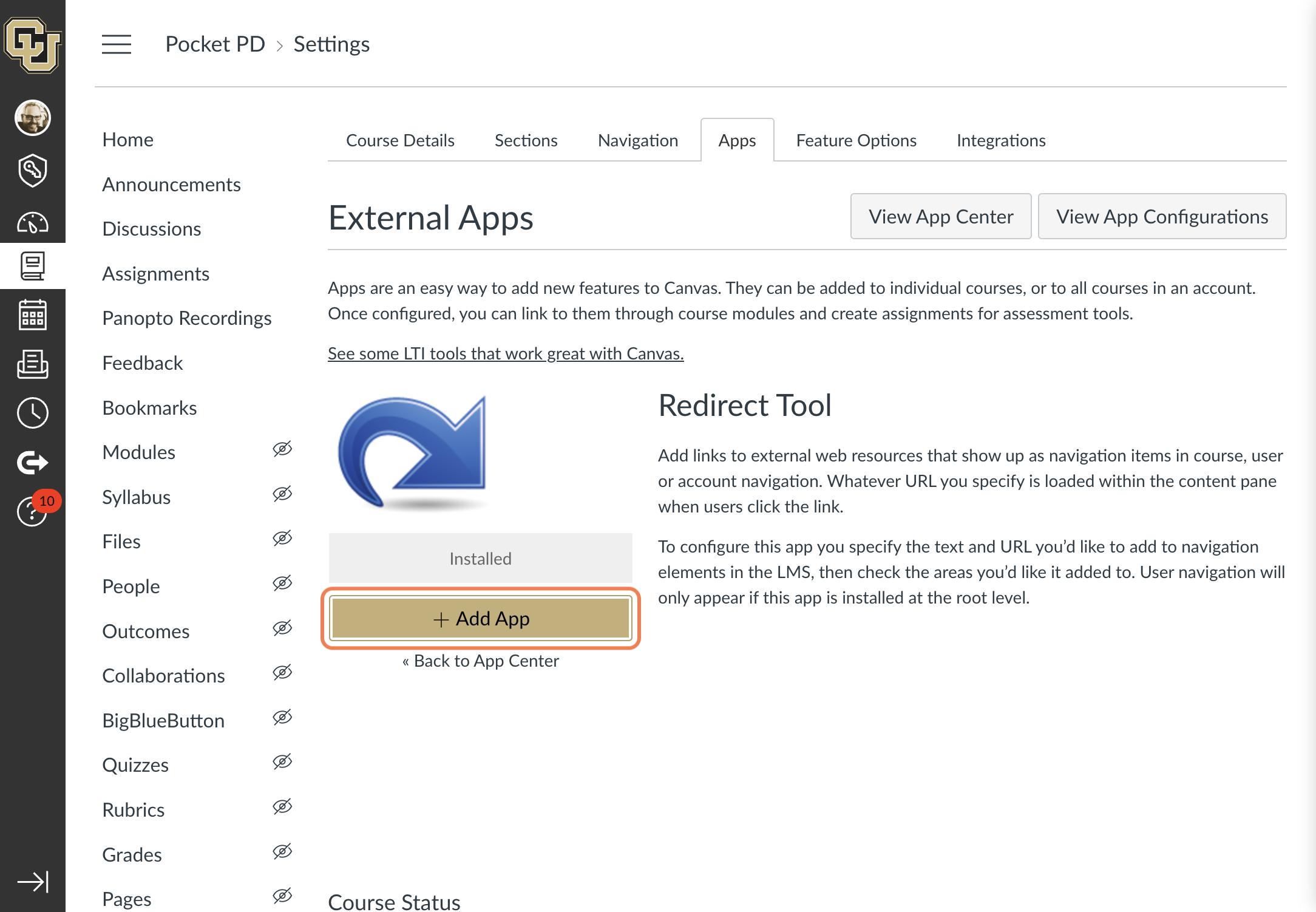Viewport: 1316px width, 912px height.
Task: Toggle the course menu hamburger icon
Action: point(117,44)
